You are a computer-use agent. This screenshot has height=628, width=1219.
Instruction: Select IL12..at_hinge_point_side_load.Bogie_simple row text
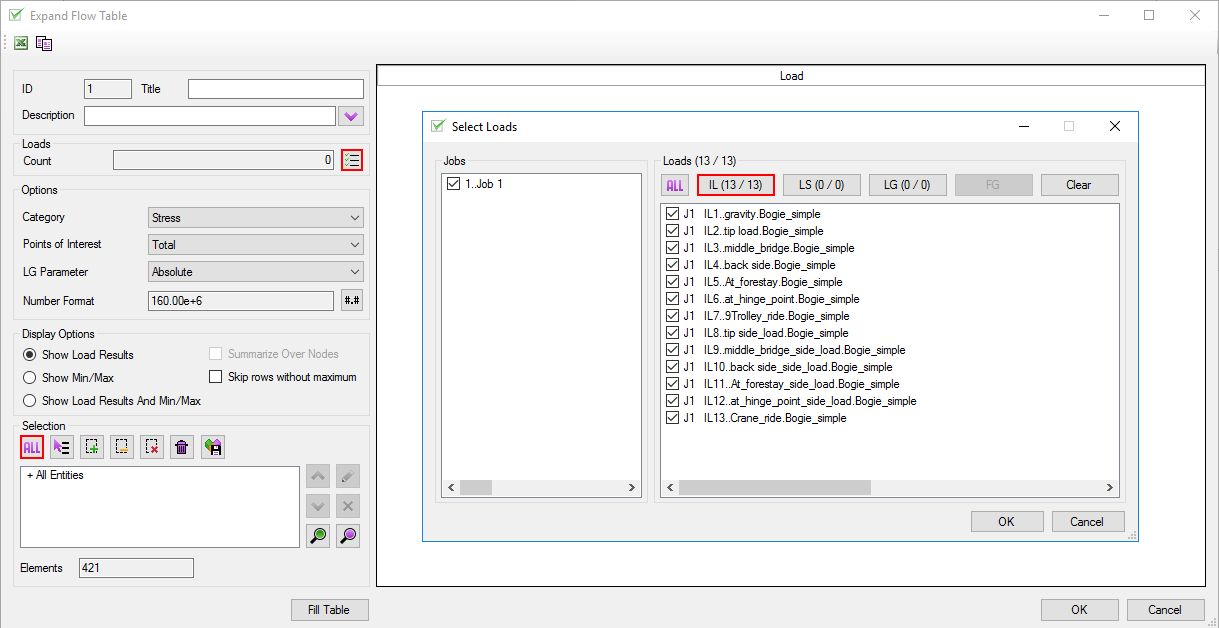pos(810,401)
